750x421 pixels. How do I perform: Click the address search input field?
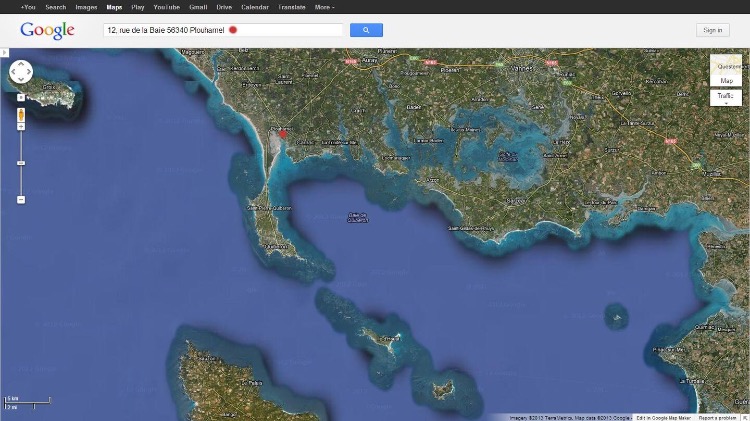click(220, 30)
